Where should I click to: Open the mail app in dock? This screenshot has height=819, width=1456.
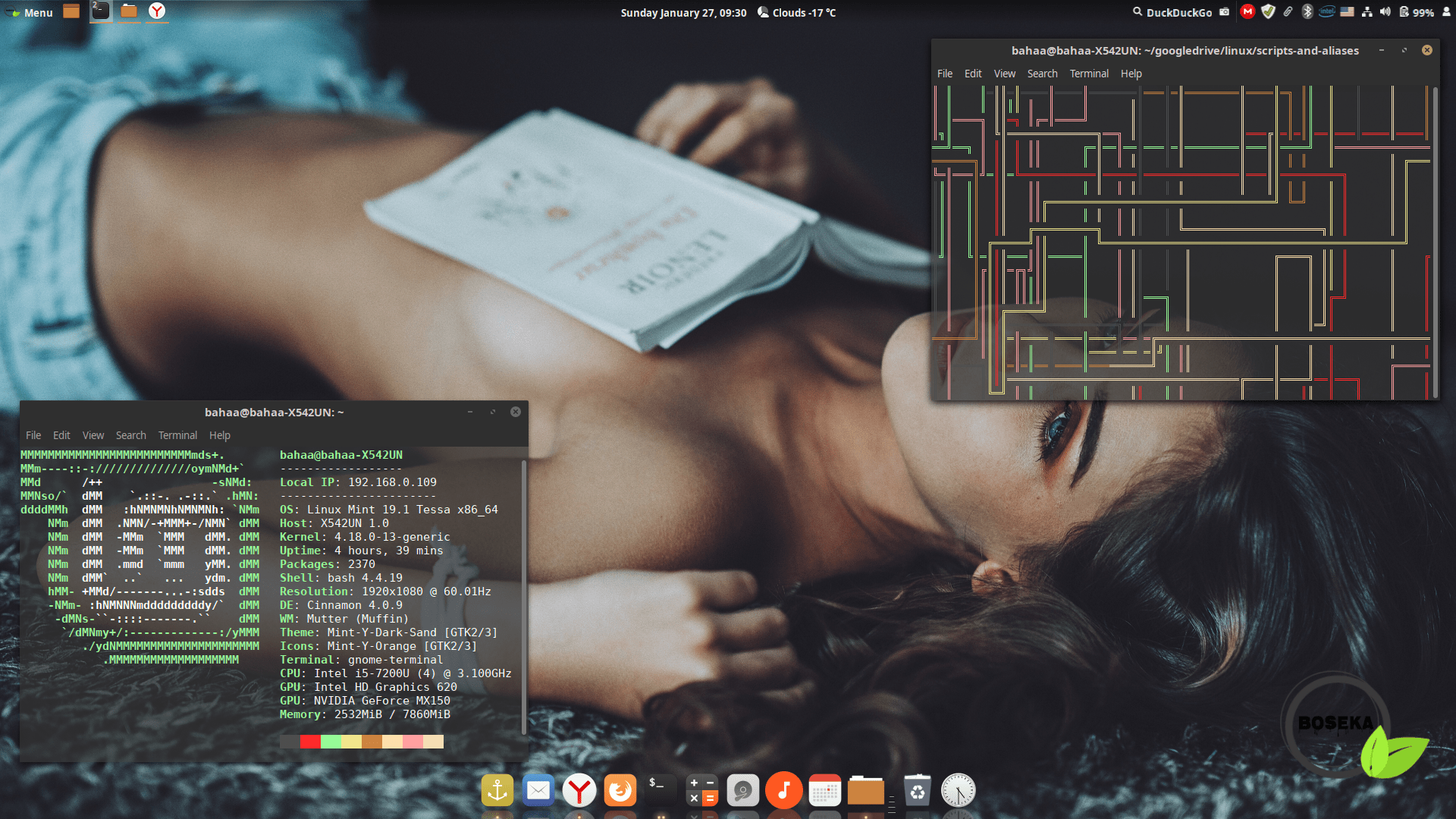pos(538,791)
